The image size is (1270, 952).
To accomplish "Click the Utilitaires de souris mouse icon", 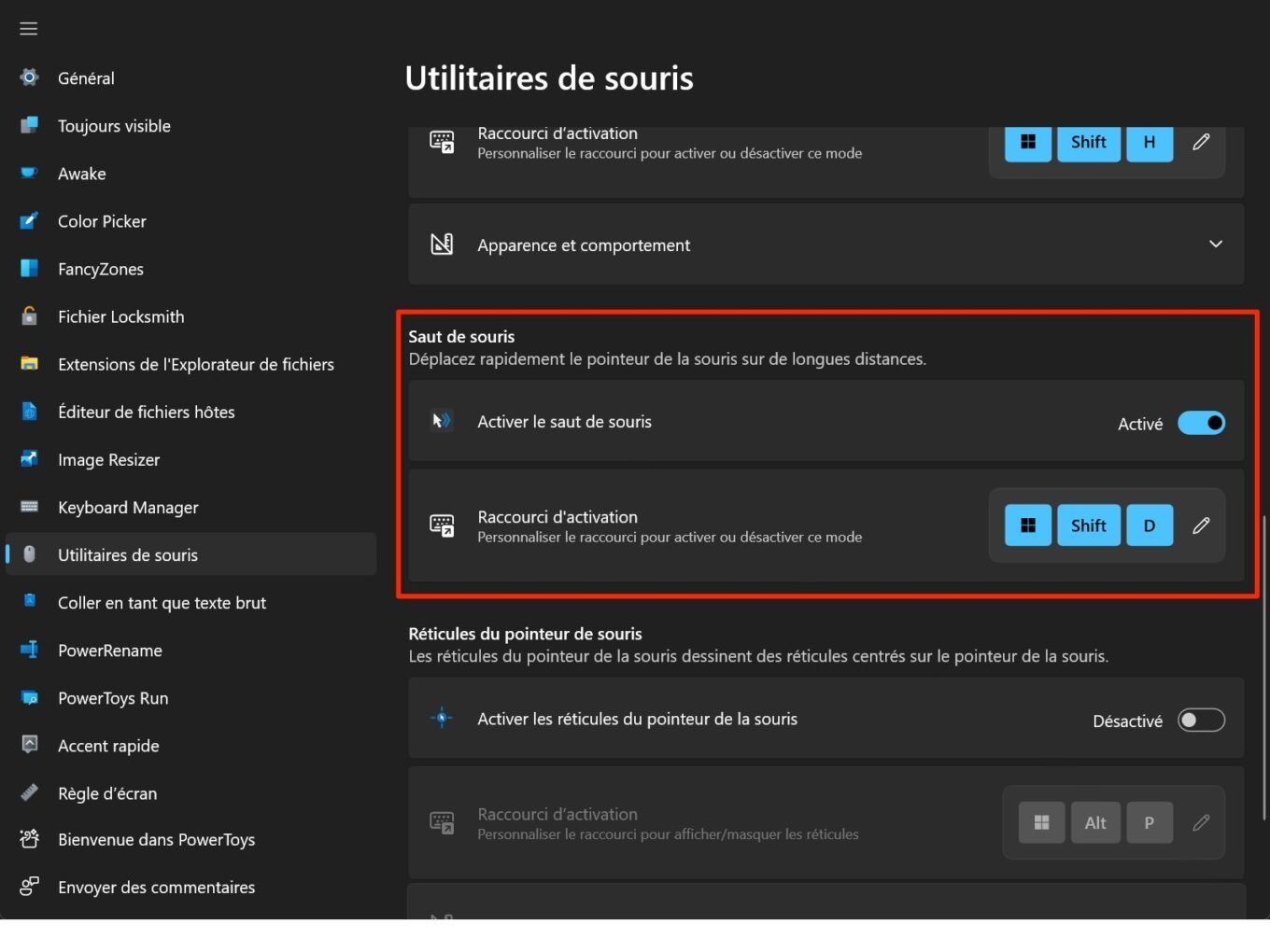I will 30,554.
